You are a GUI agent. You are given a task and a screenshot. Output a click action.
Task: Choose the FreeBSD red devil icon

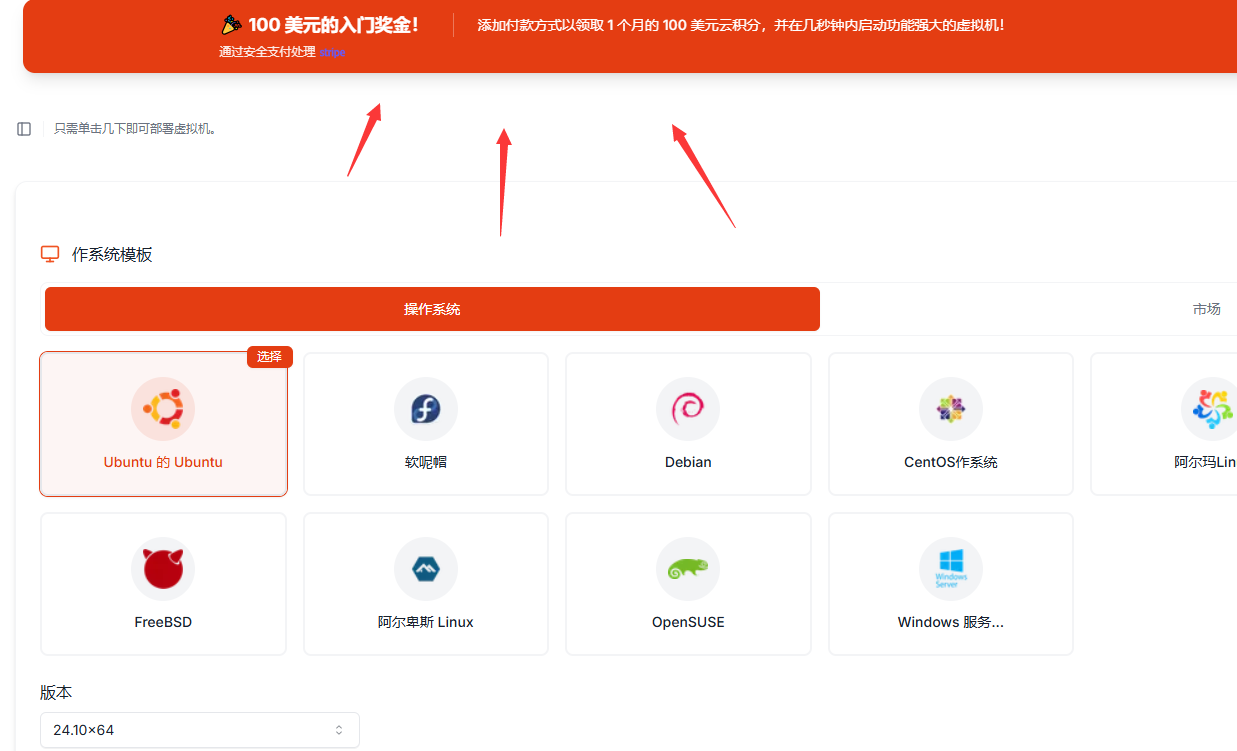(163, 569)
